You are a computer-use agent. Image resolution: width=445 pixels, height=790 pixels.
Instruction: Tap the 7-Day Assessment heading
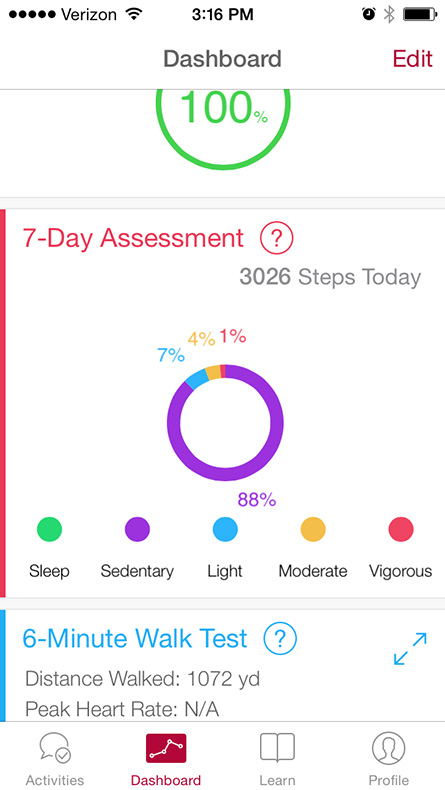pos(134,238)
